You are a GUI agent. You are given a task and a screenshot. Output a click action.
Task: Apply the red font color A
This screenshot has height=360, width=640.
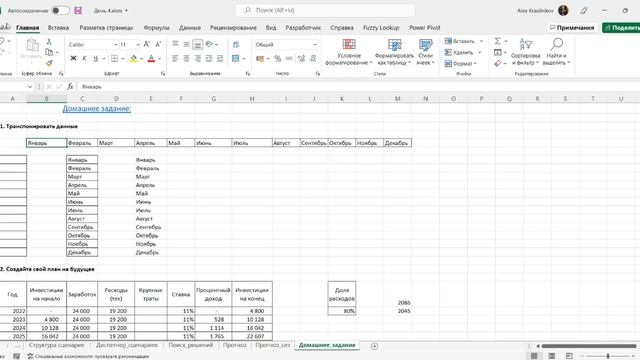[x=151, y=59]
